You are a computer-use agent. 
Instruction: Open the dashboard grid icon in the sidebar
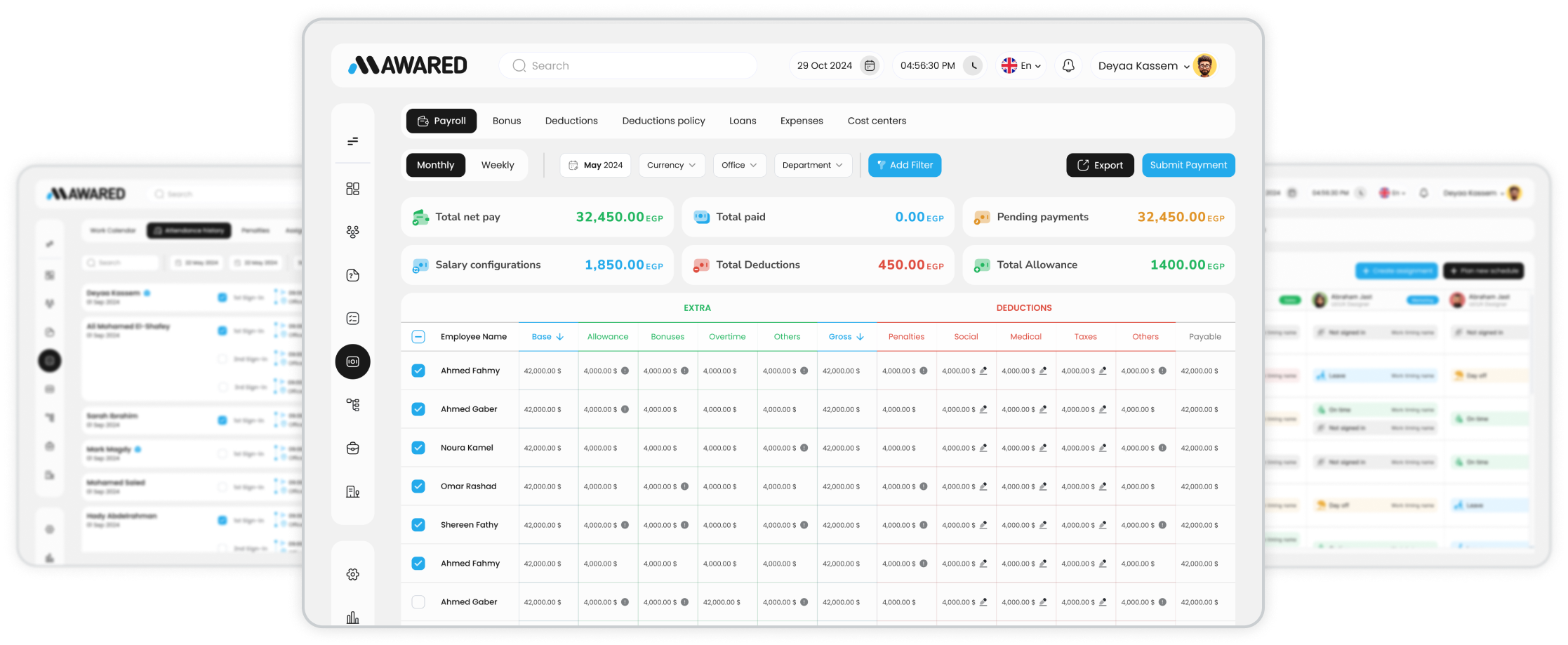coord(352,188)
